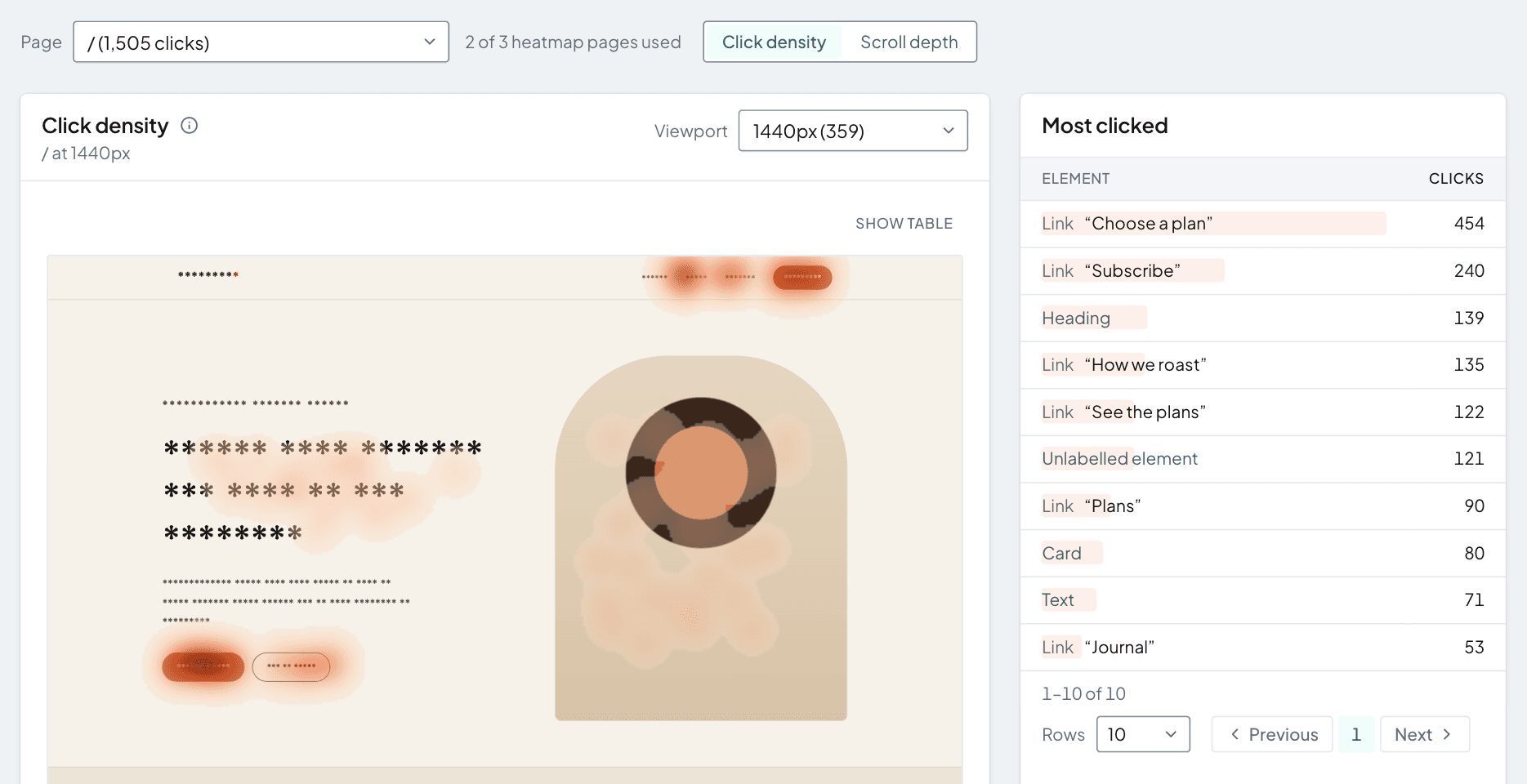1527x784 pixels.
Task: Click "2 of 3 heatmap pages used" text
Action: pos(573,42)
